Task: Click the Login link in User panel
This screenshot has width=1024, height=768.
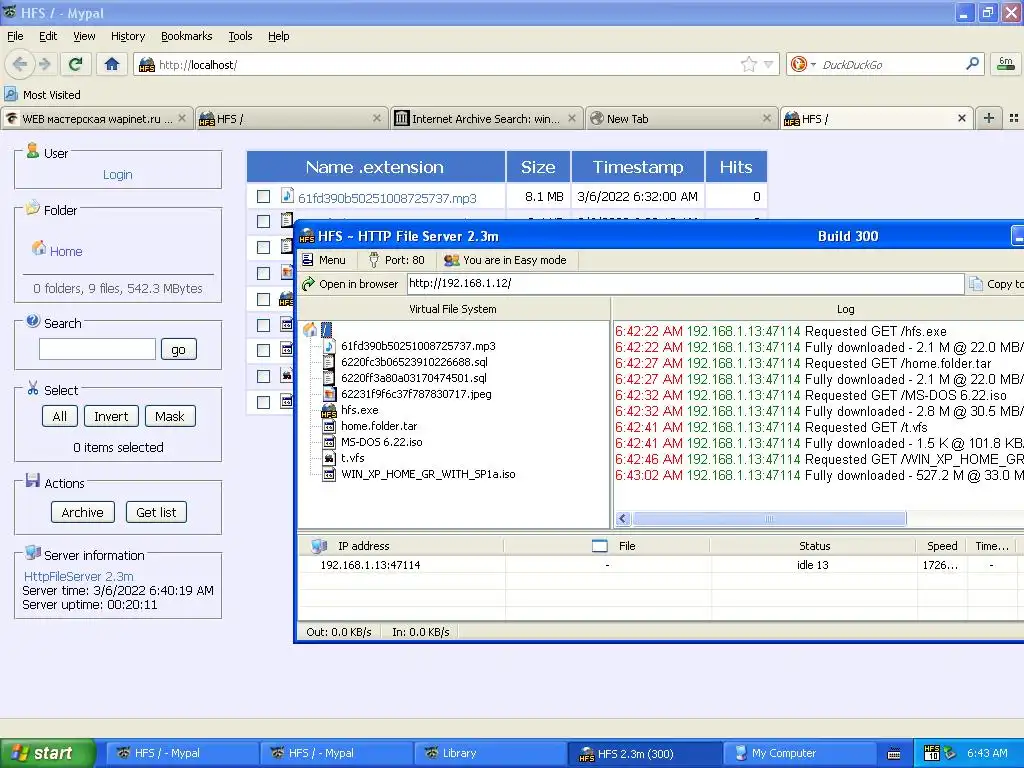Action: coord(118,174)
